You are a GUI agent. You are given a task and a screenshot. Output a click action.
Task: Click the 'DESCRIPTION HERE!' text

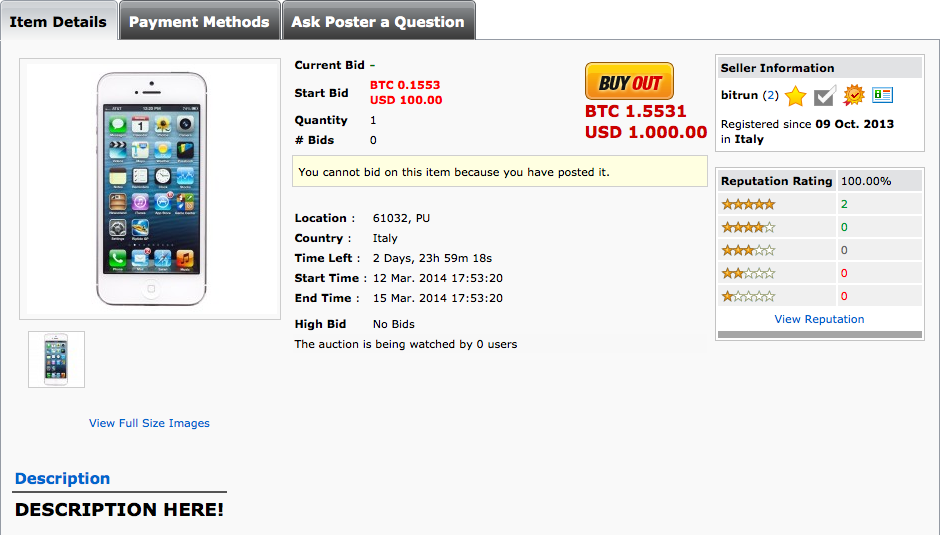pyautogui.click(x=119, y=509)
